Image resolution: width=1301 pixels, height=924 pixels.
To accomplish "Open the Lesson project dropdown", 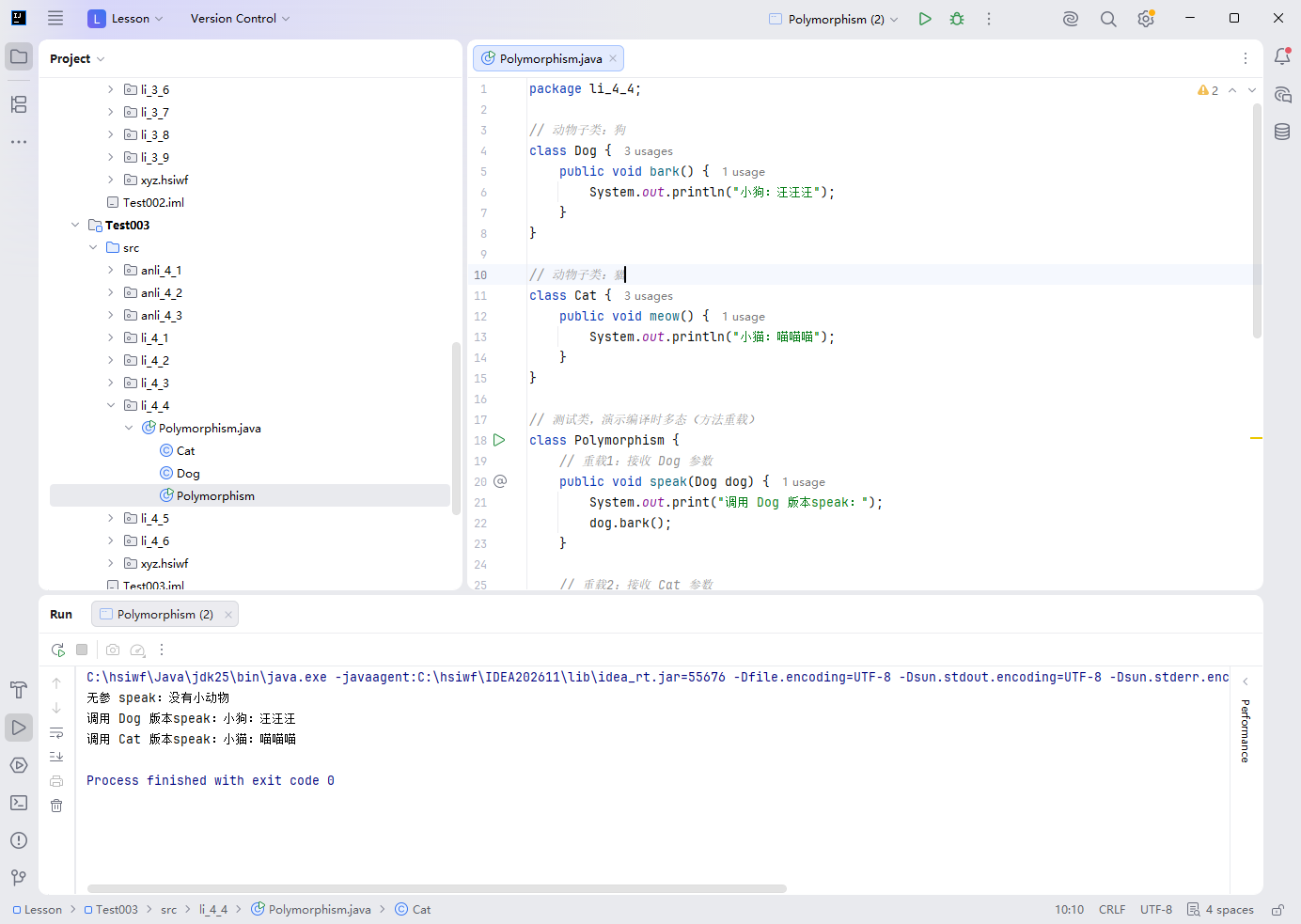I will click(x=126, y=19).
